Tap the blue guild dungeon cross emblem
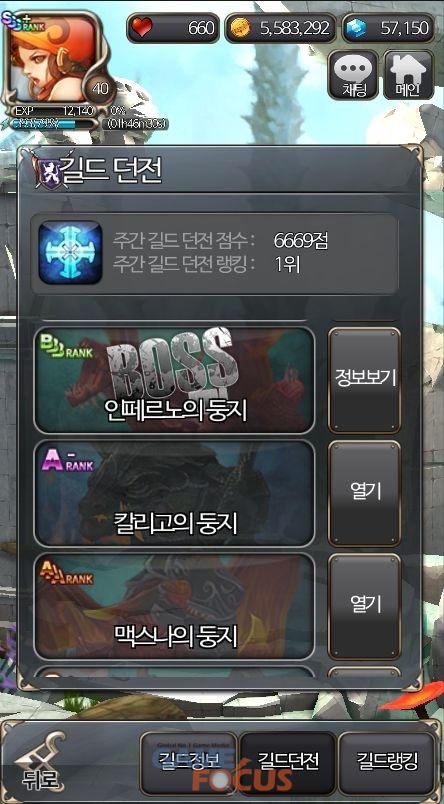The height and width of the screenshot is (804, 444). tap(70, 253)
